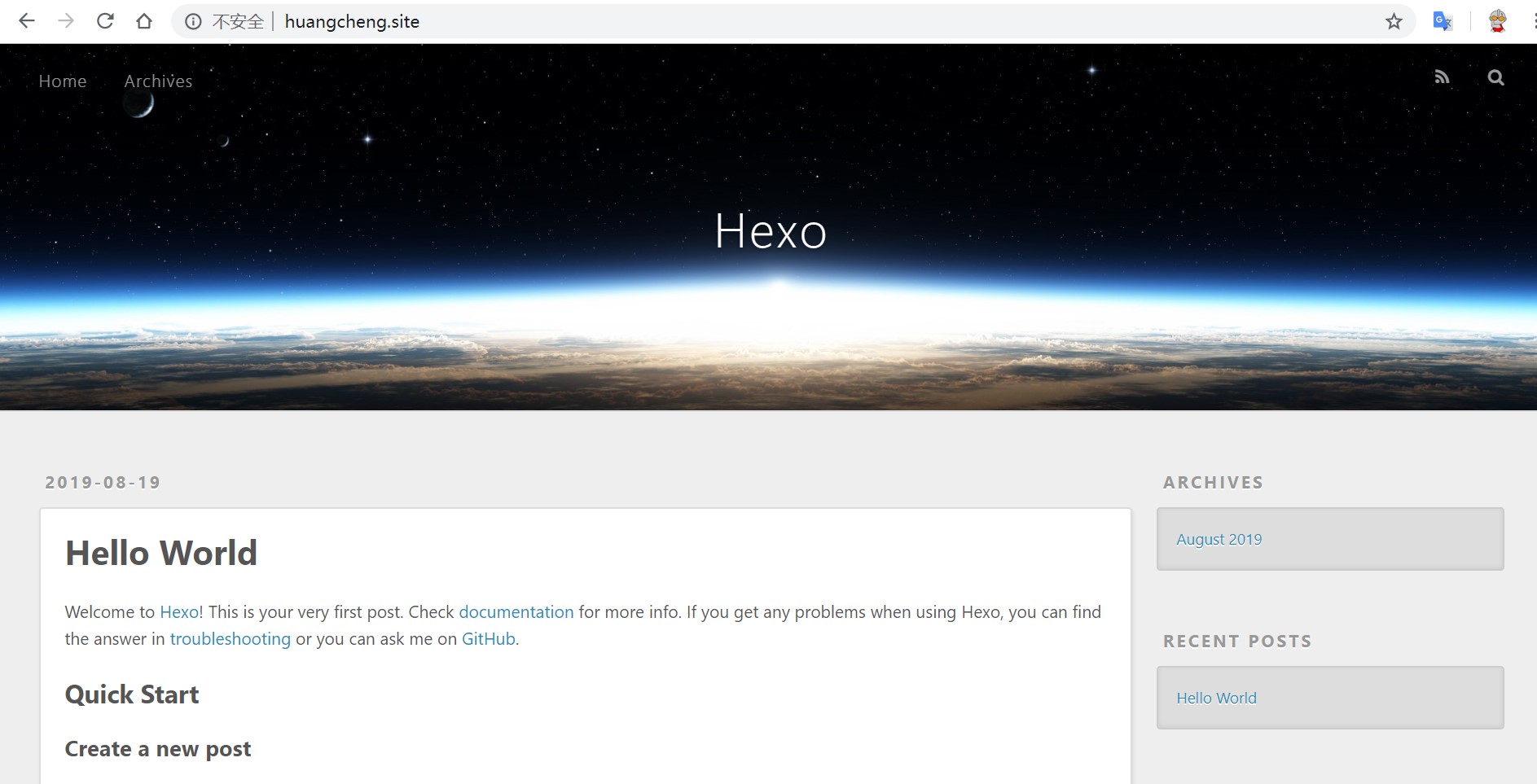Follow the troubleshooting link
This screenshot has height=784, width=1537.
pyautogui.click(x=230, y=639)
